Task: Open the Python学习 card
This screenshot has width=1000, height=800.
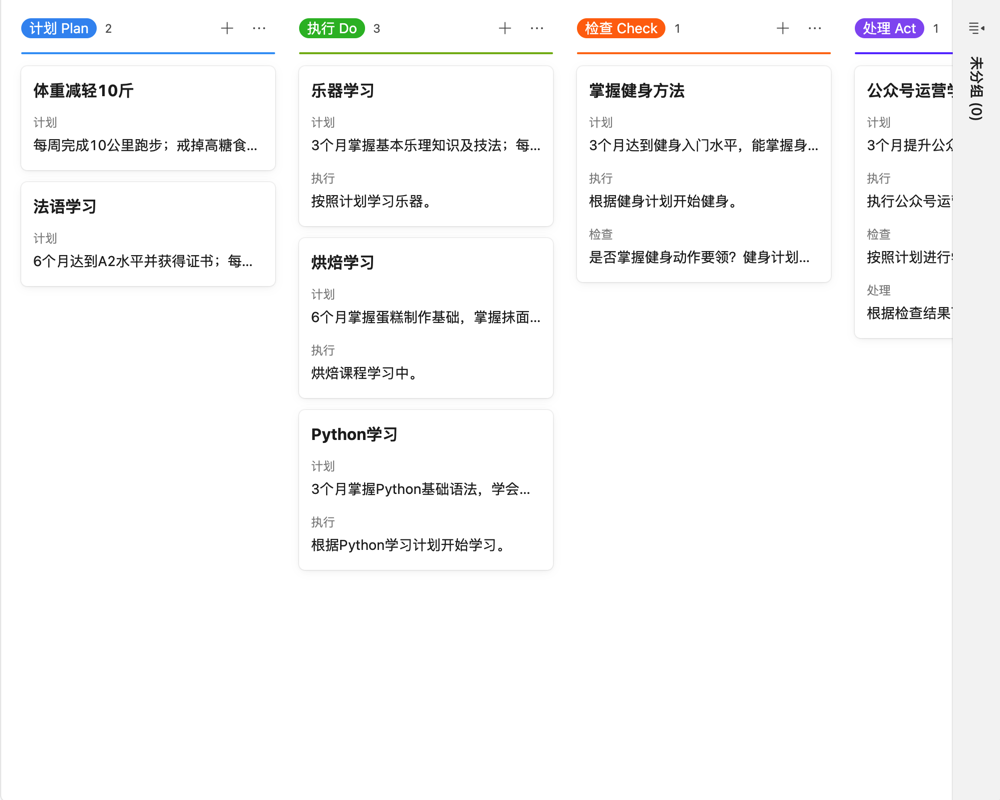Action: pyautogui.click(x=425, y=489)
